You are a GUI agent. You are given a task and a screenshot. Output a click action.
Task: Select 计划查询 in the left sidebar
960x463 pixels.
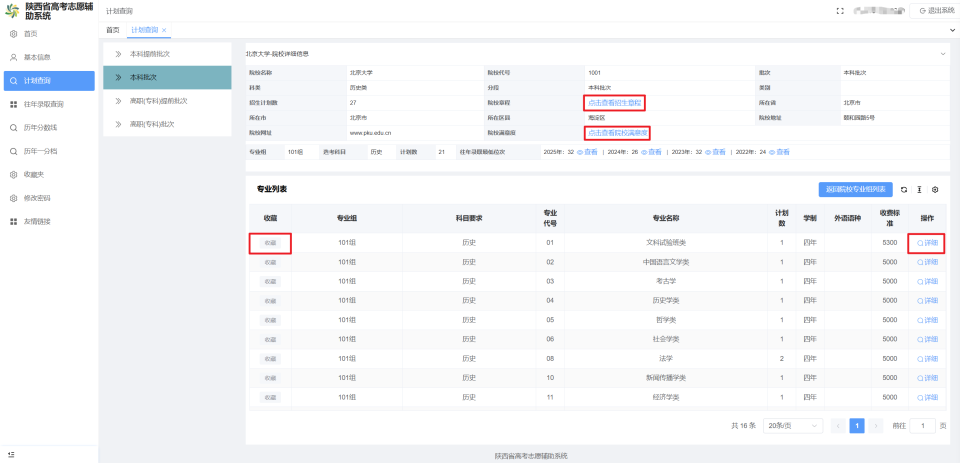click(49, 81)
